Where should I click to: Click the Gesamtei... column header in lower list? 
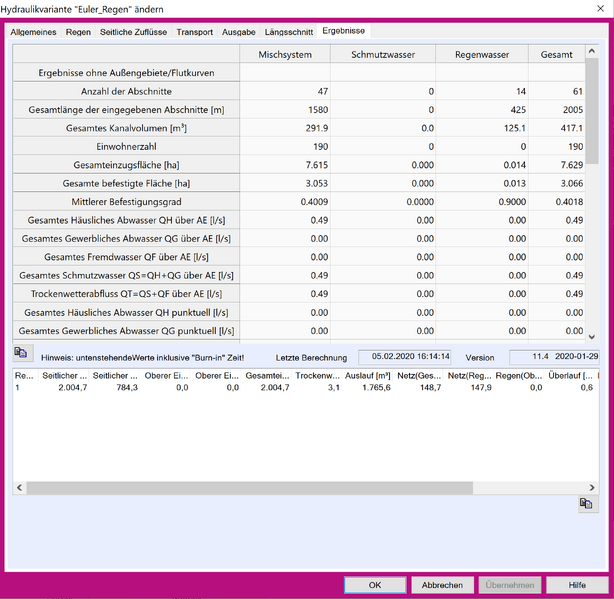(267, 375)
